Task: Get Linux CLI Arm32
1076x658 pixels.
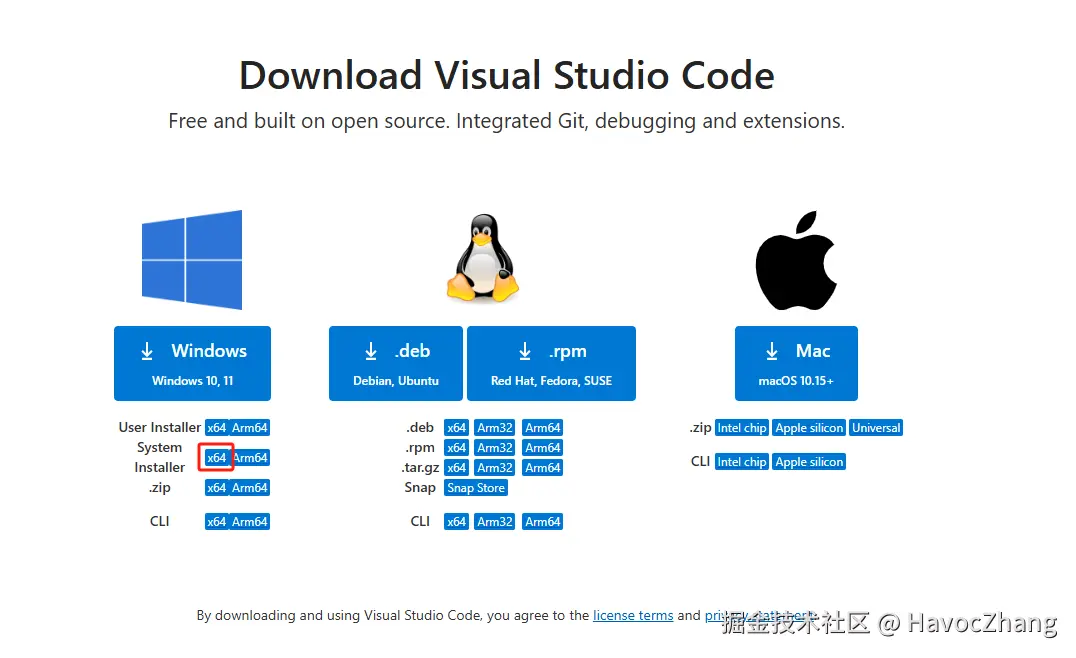Action: [495, 521]
